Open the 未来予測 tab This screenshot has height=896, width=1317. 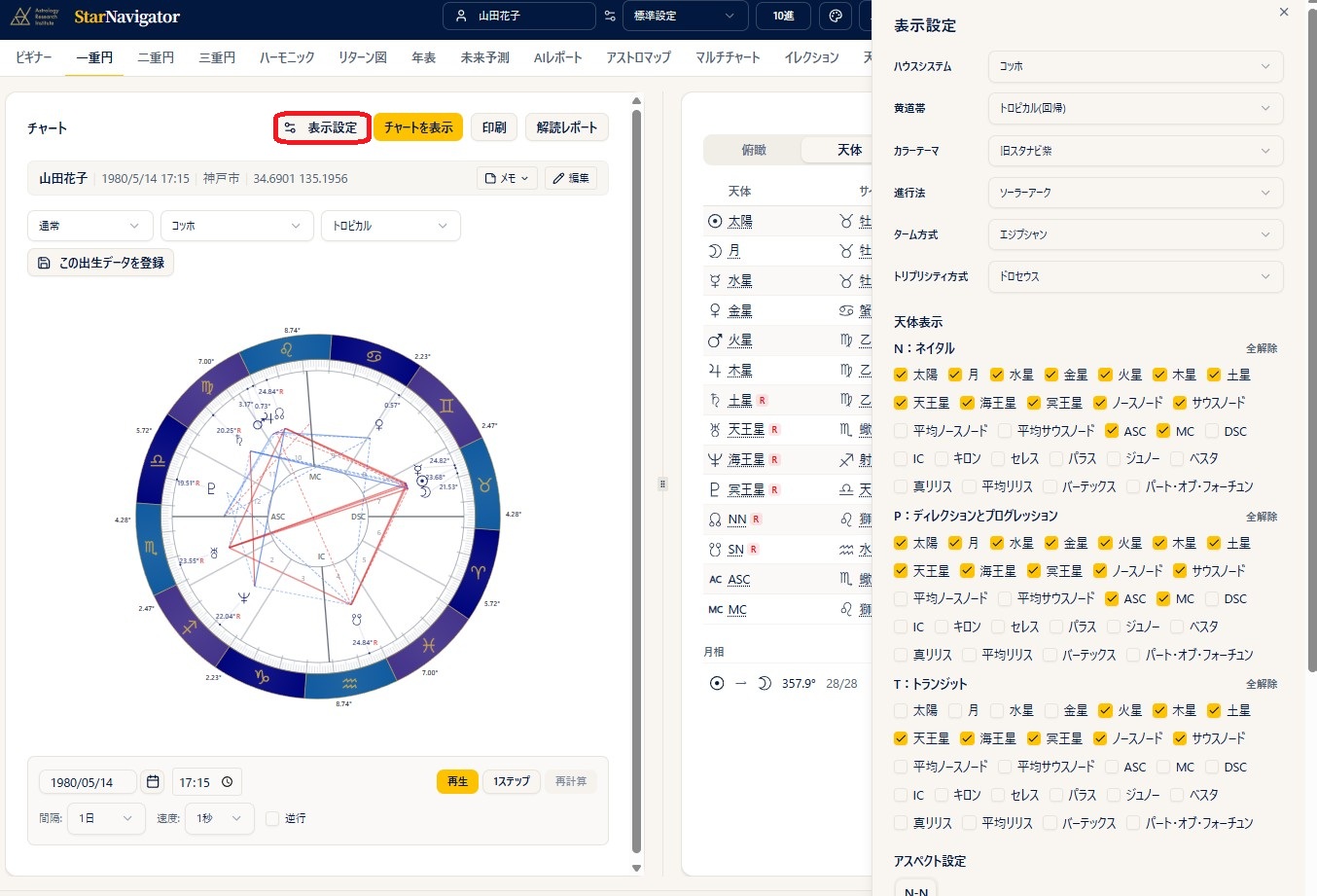coord(485,57)
